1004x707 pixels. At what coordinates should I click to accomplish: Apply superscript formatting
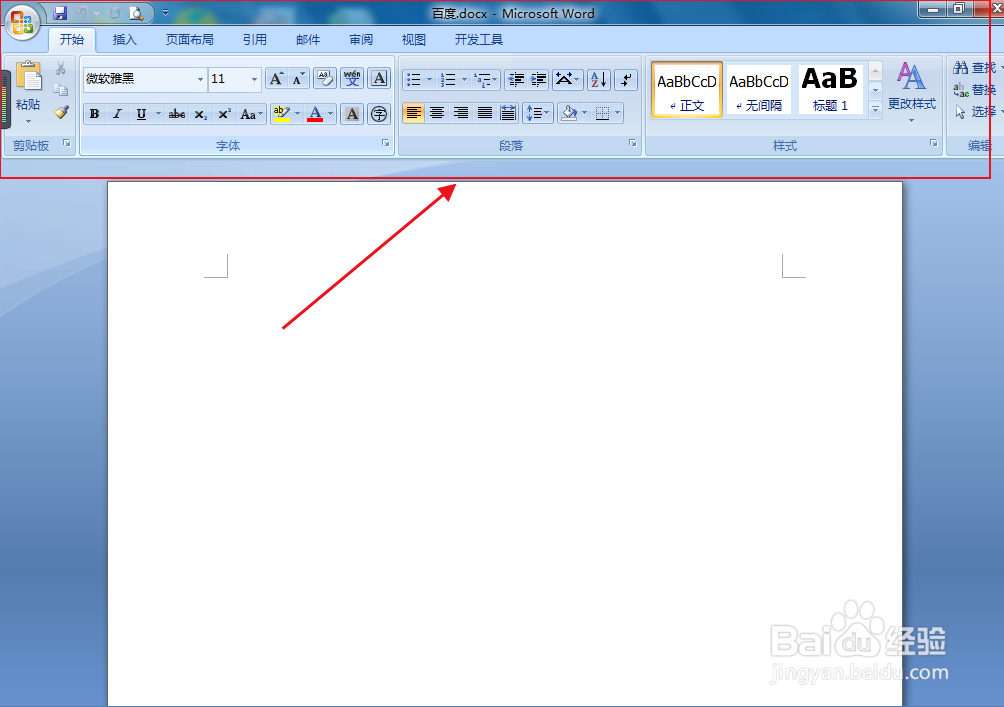coord(224,114)
